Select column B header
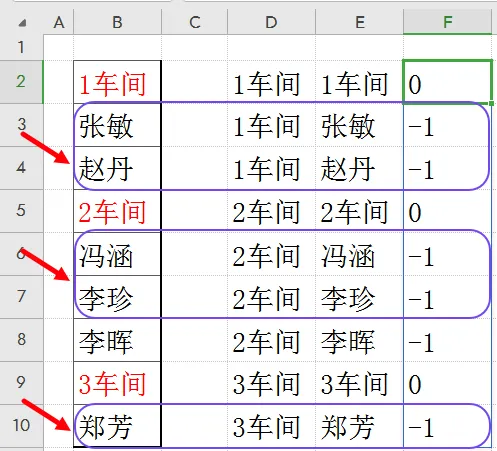Viewport: 497px width, 451px height. (117, 22)
